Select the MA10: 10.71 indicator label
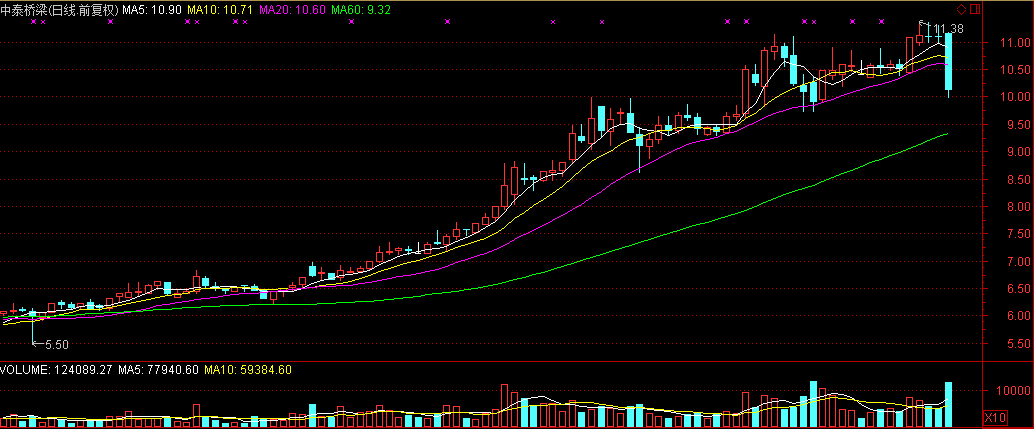This screenshot has width=1034, height=429. pos(222,9)
